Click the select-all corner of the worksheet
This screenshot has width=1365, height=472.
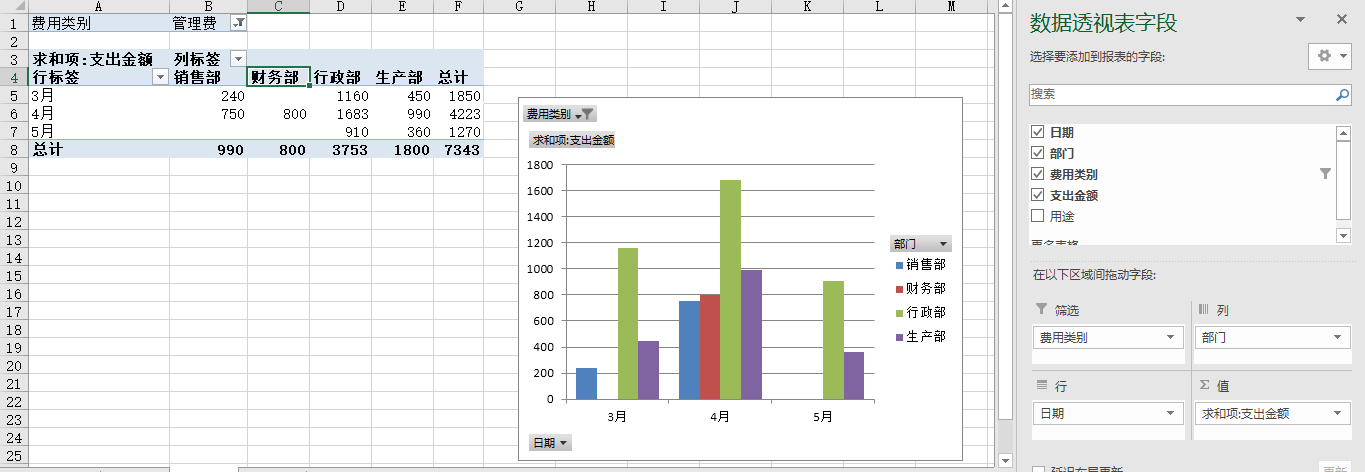pos(14,6)
